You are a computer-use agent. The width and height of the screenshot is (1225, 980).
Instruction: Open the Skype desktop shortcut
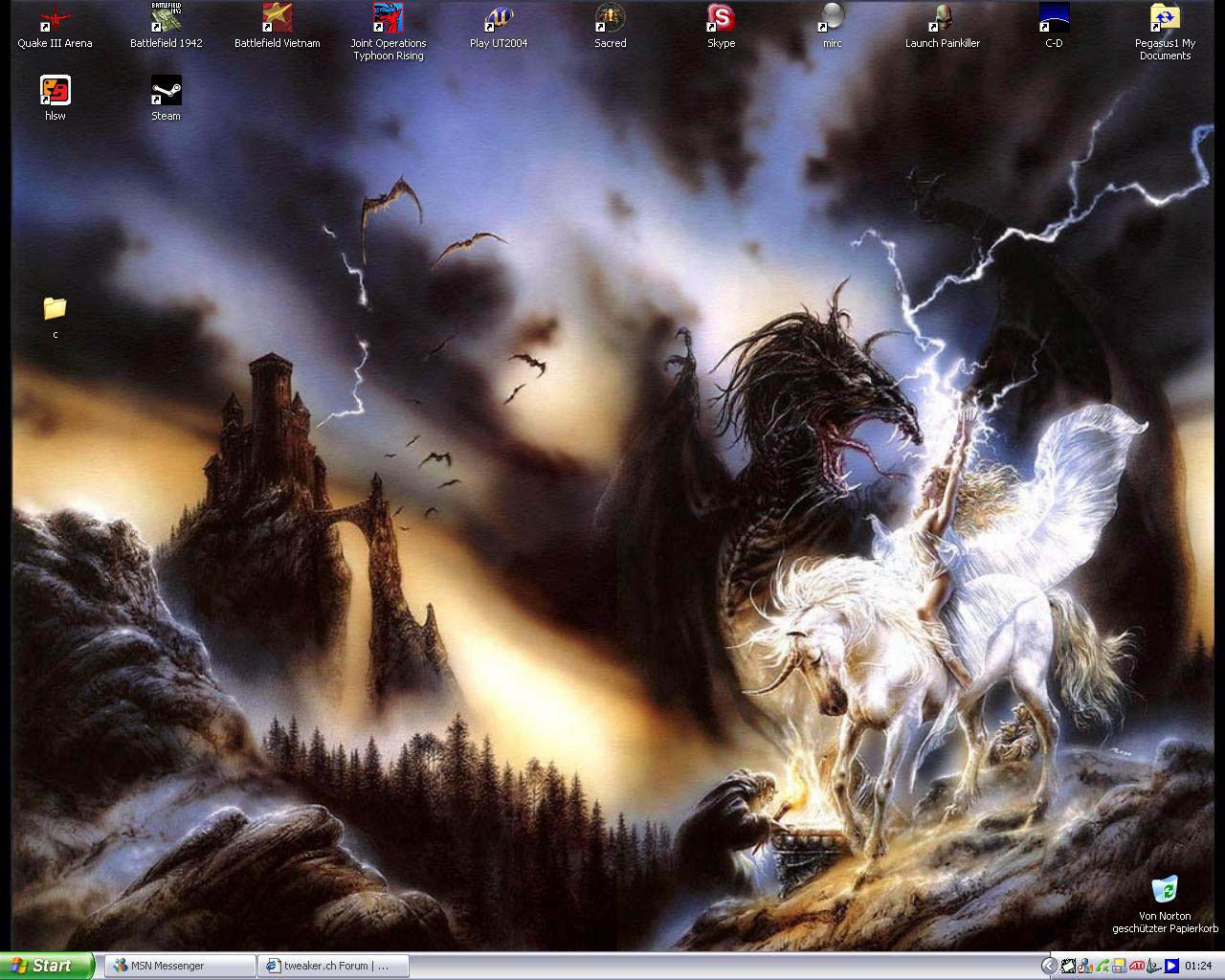[721, 19]
